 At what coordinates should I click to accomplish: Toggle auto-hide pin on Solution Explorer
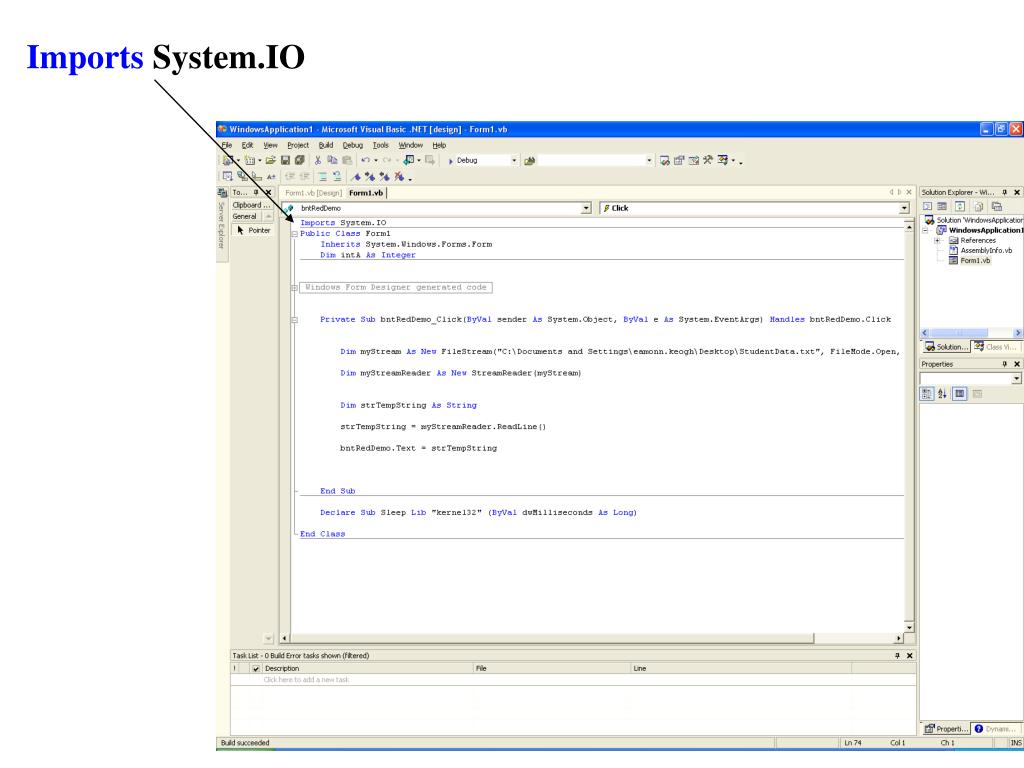[x=1005, y=193]
